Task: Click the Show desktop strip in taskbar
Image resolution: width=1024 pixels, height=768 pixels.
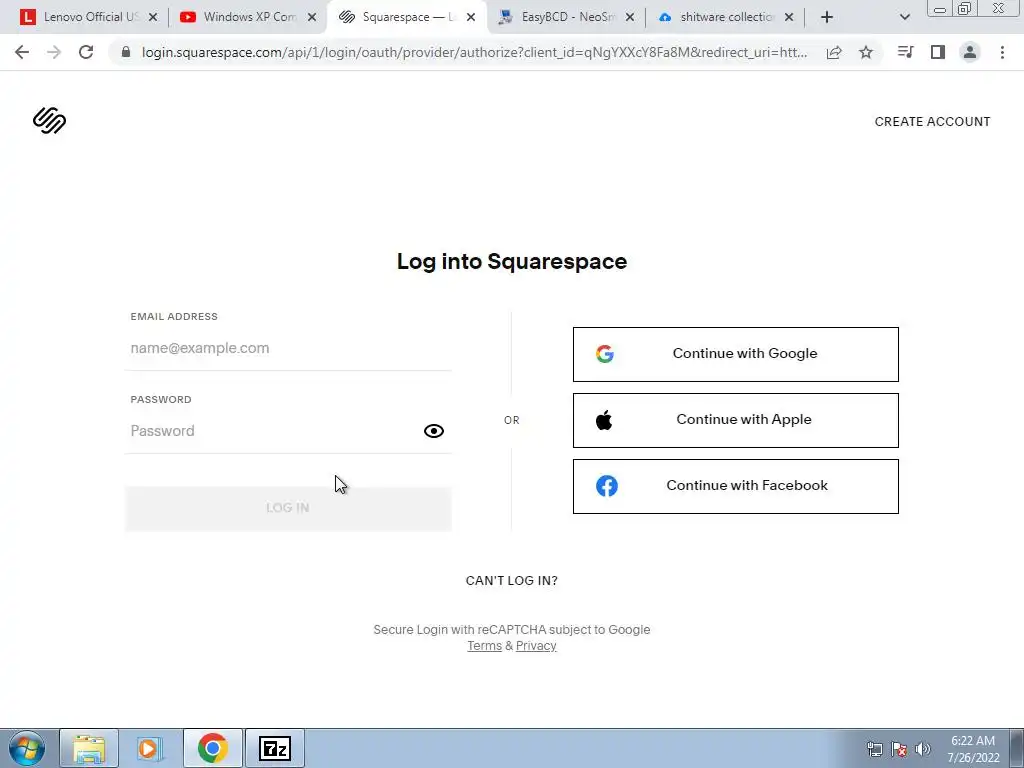Action: (1017, 748)
